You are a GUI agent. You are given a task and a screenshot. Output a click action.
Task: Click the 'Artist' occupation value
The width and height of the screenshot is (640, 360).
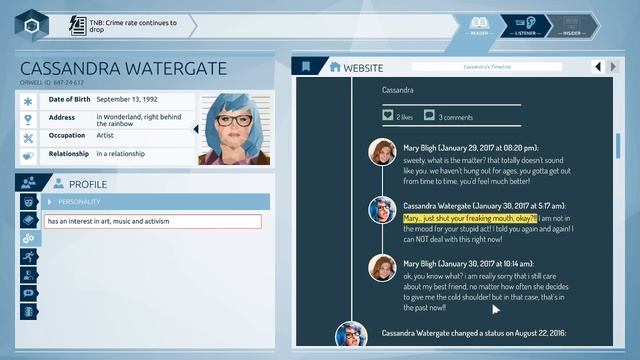pyautogui.click(x=105, y=136)
